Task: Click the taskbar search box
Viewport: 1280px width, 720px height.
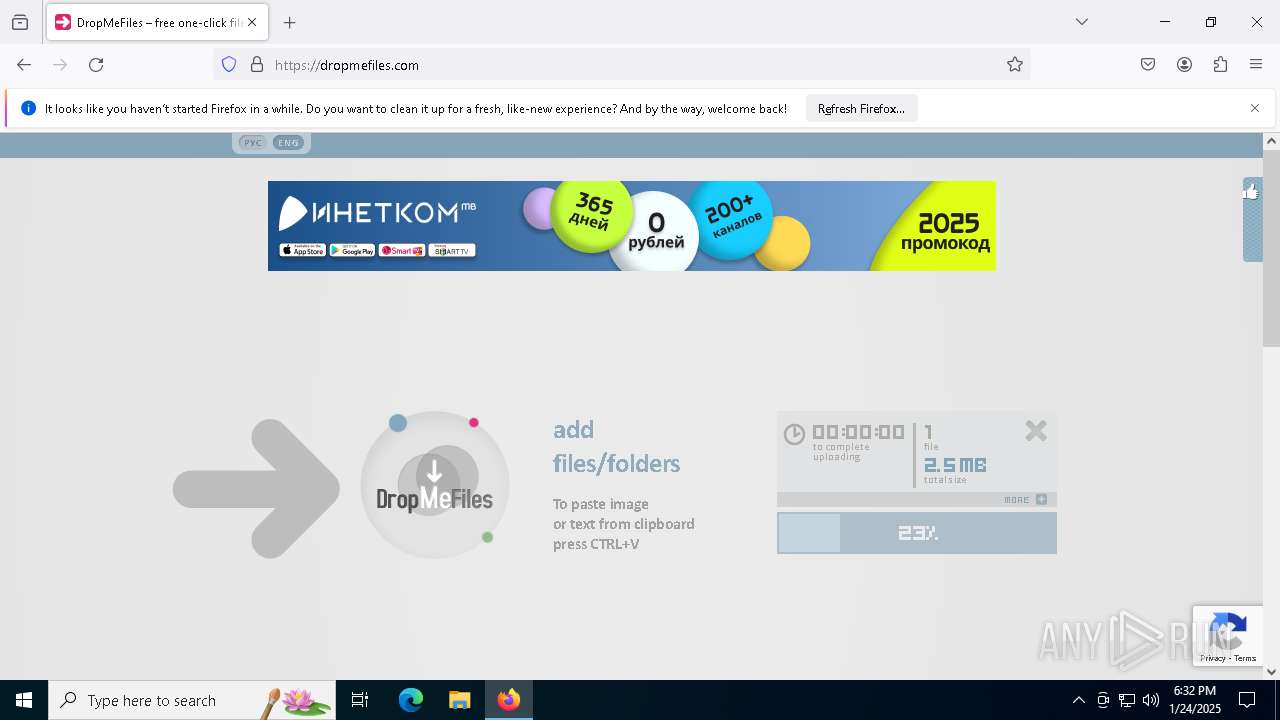Action: (192, 700)
